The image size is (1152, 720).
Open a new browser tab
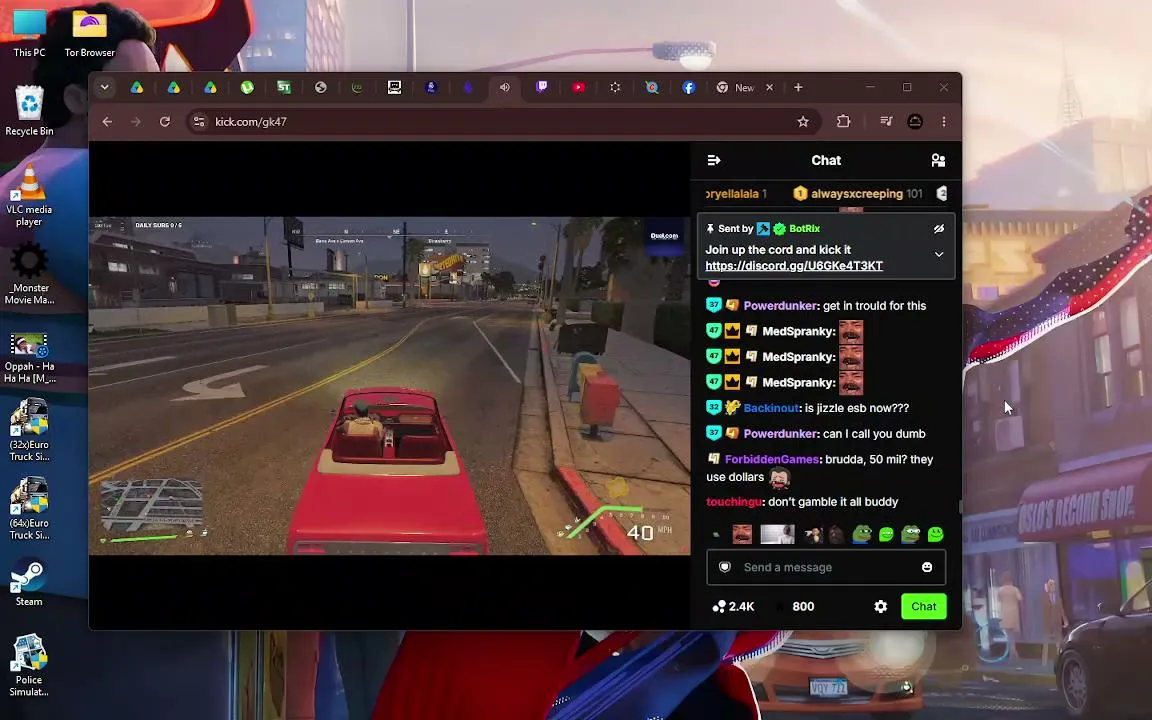click(x=798, y=87)
